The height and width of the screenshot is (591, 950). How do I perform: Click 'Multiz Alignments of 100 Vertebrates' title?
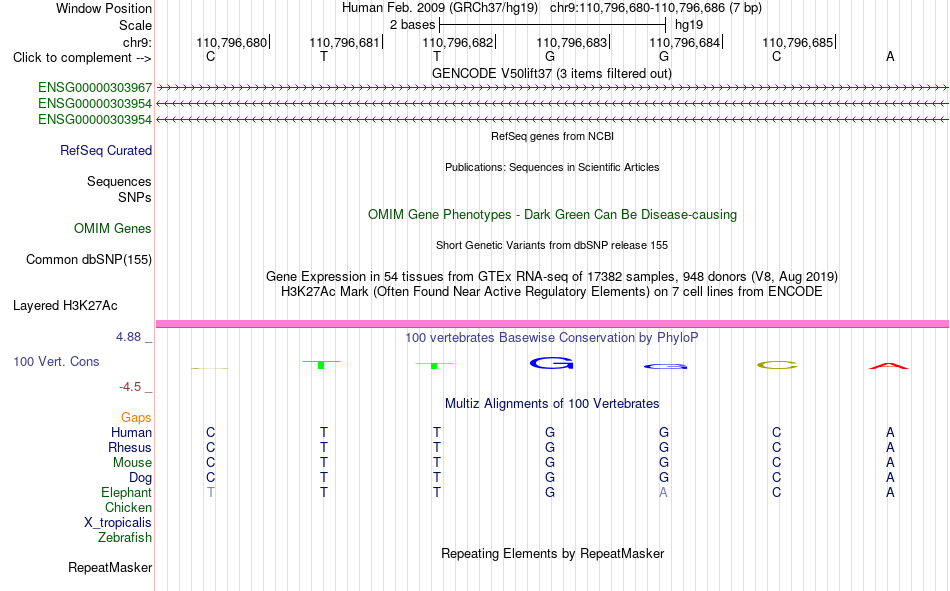552,404
